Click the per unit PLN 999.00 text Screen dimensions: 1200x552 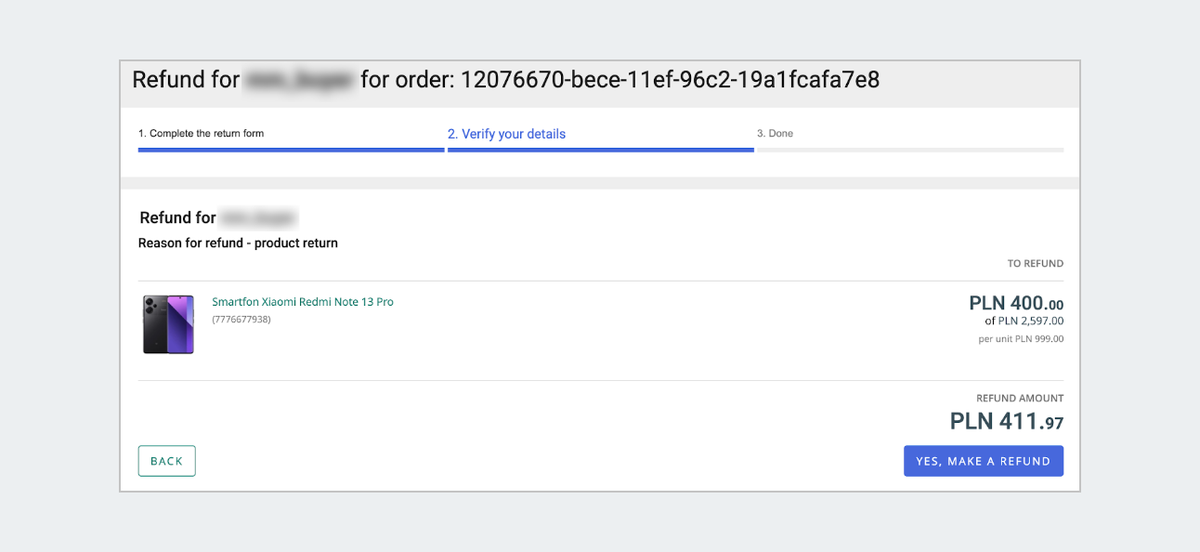1021,339
